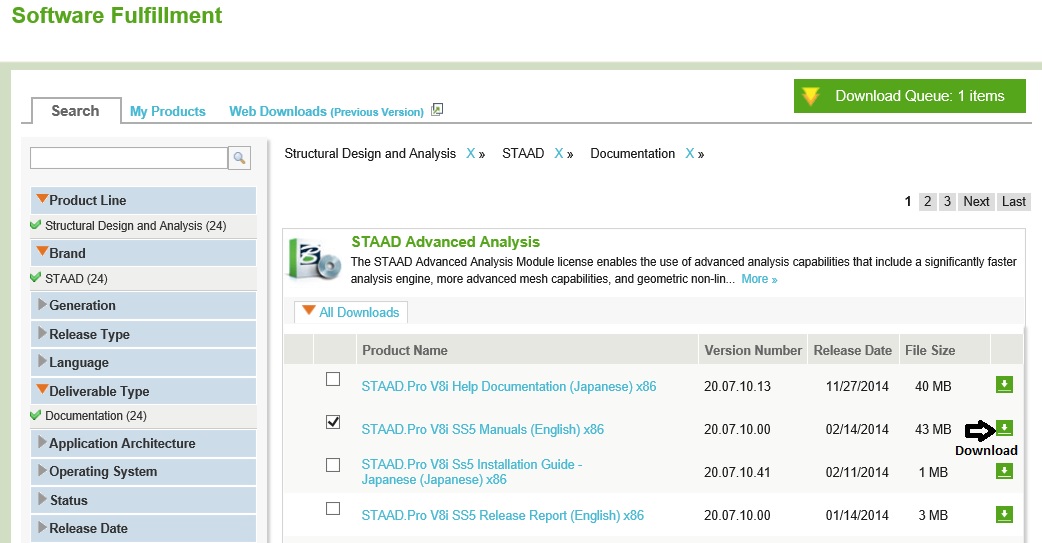Click the STAAD Advanced Analysis product disc icon

tap(314, 259)
